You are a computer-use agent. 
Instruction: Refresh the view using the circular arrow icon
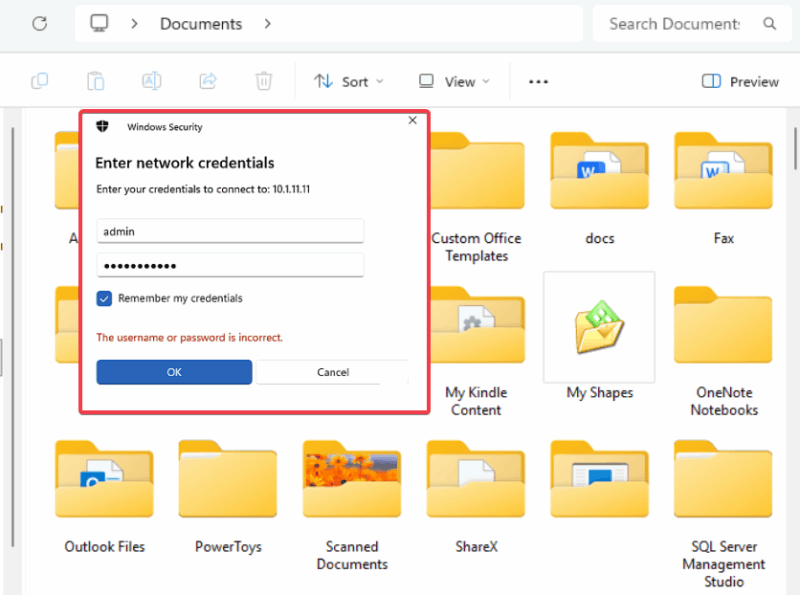(x=38, y=23)
